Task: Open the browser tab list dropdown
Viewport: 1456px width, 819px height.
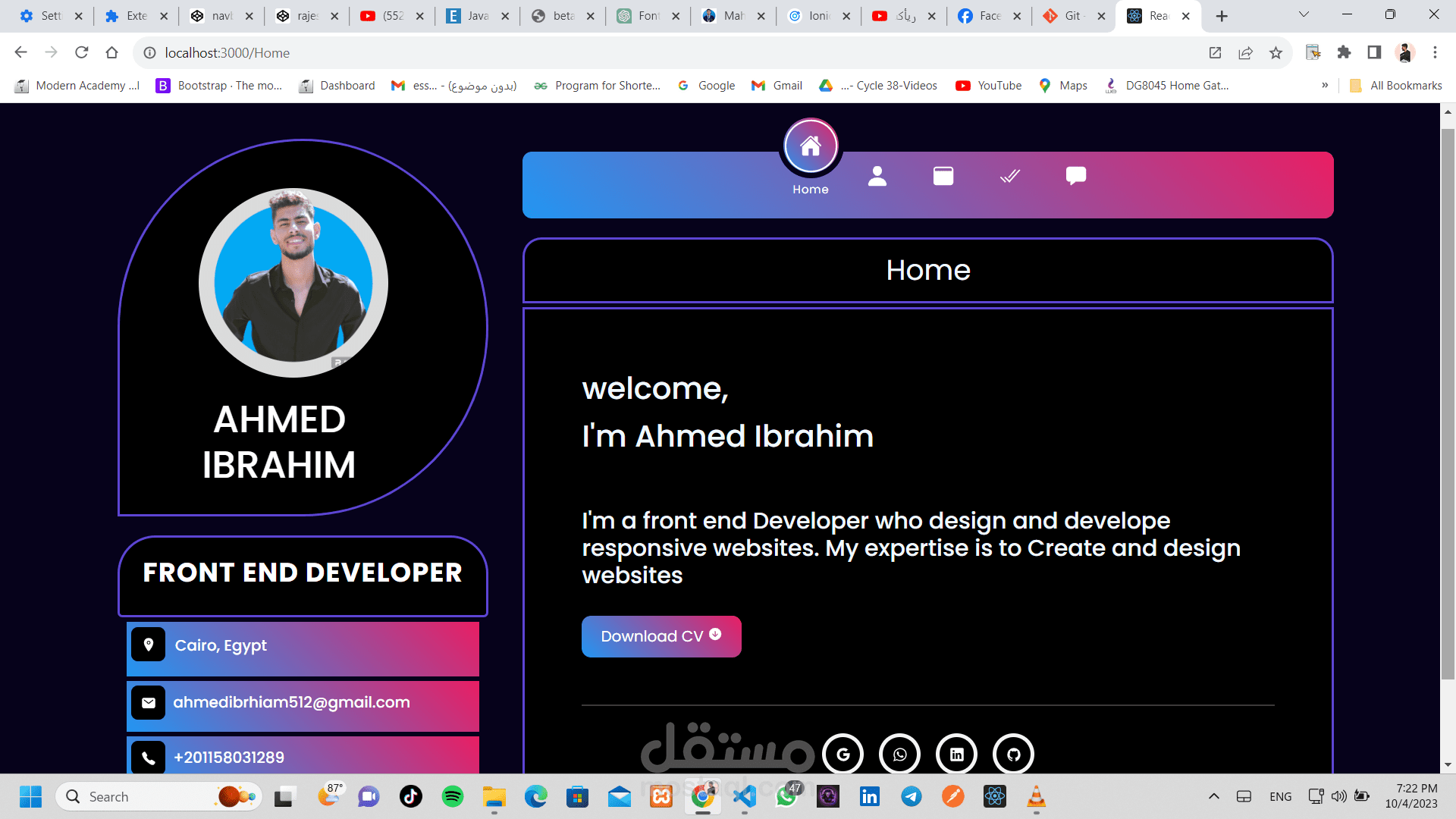Action: pyautogui.click(x=1303, y=15)
